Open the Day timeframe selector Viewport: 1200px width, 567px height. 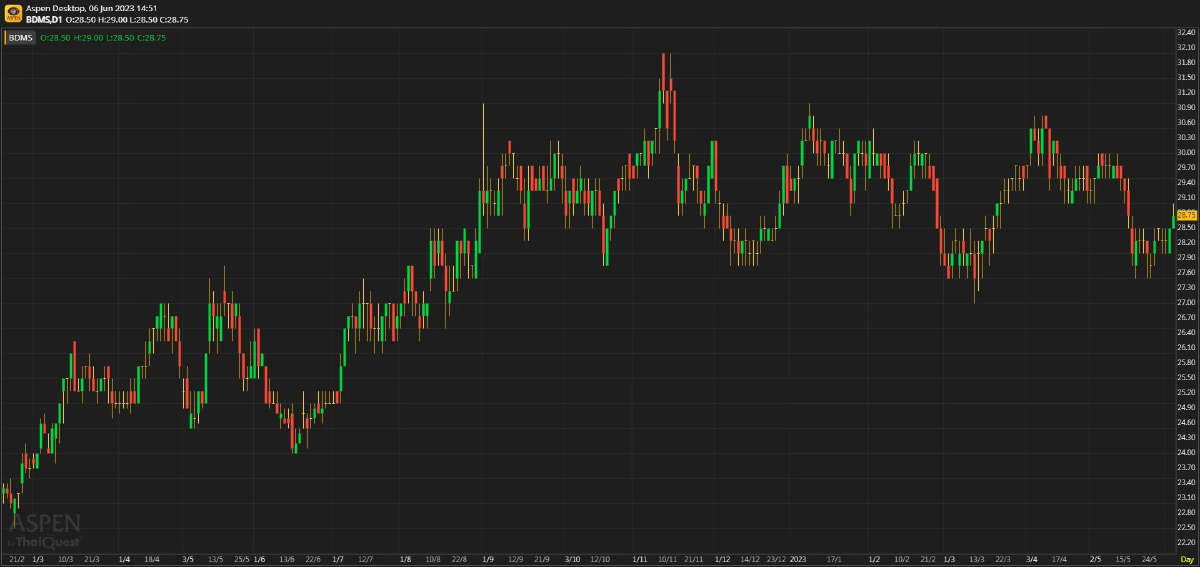click(1186, 558)
